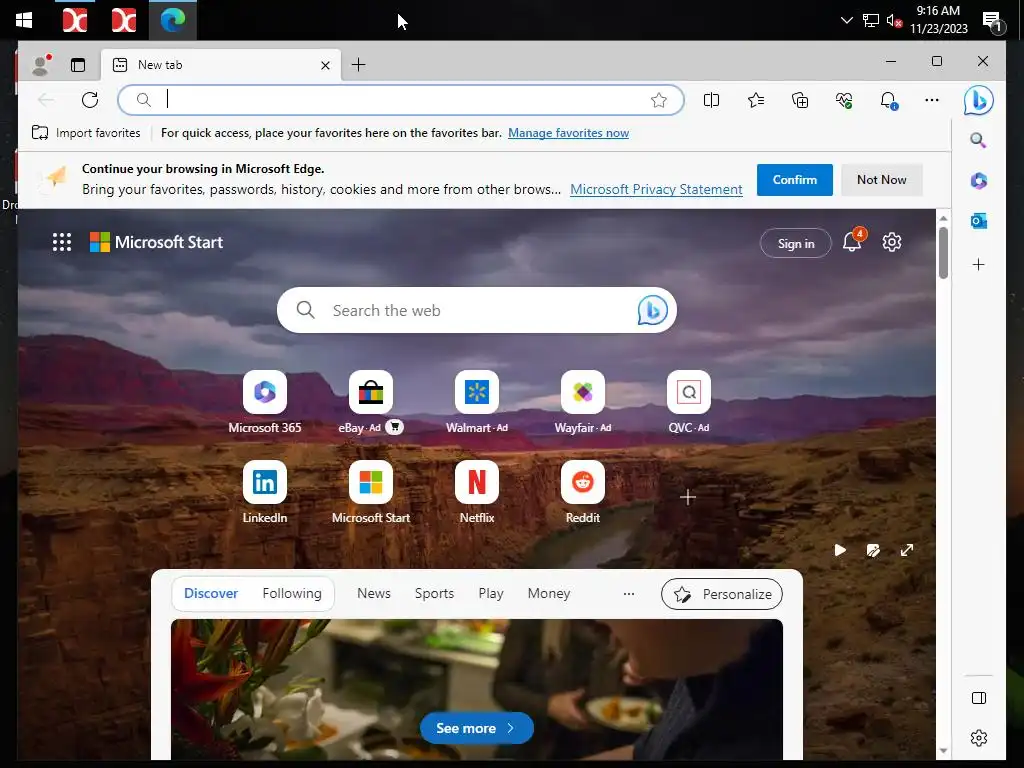The height and width of the screenshot is (768, 1024).
Task: Open Microsoft Edge in the taskbar
Action: (172, 20)
